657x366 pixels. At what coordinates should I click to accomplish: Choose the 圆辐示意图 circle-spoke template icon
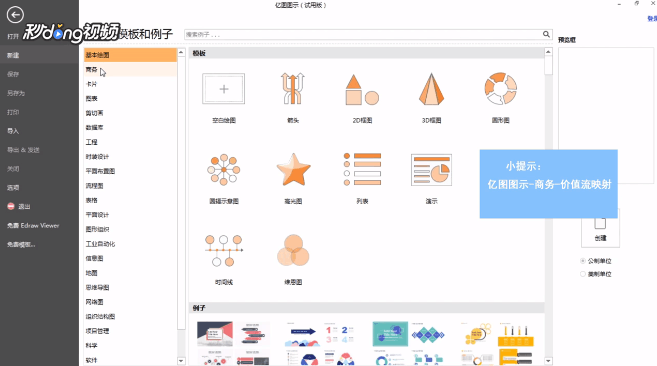pos(224,170)
